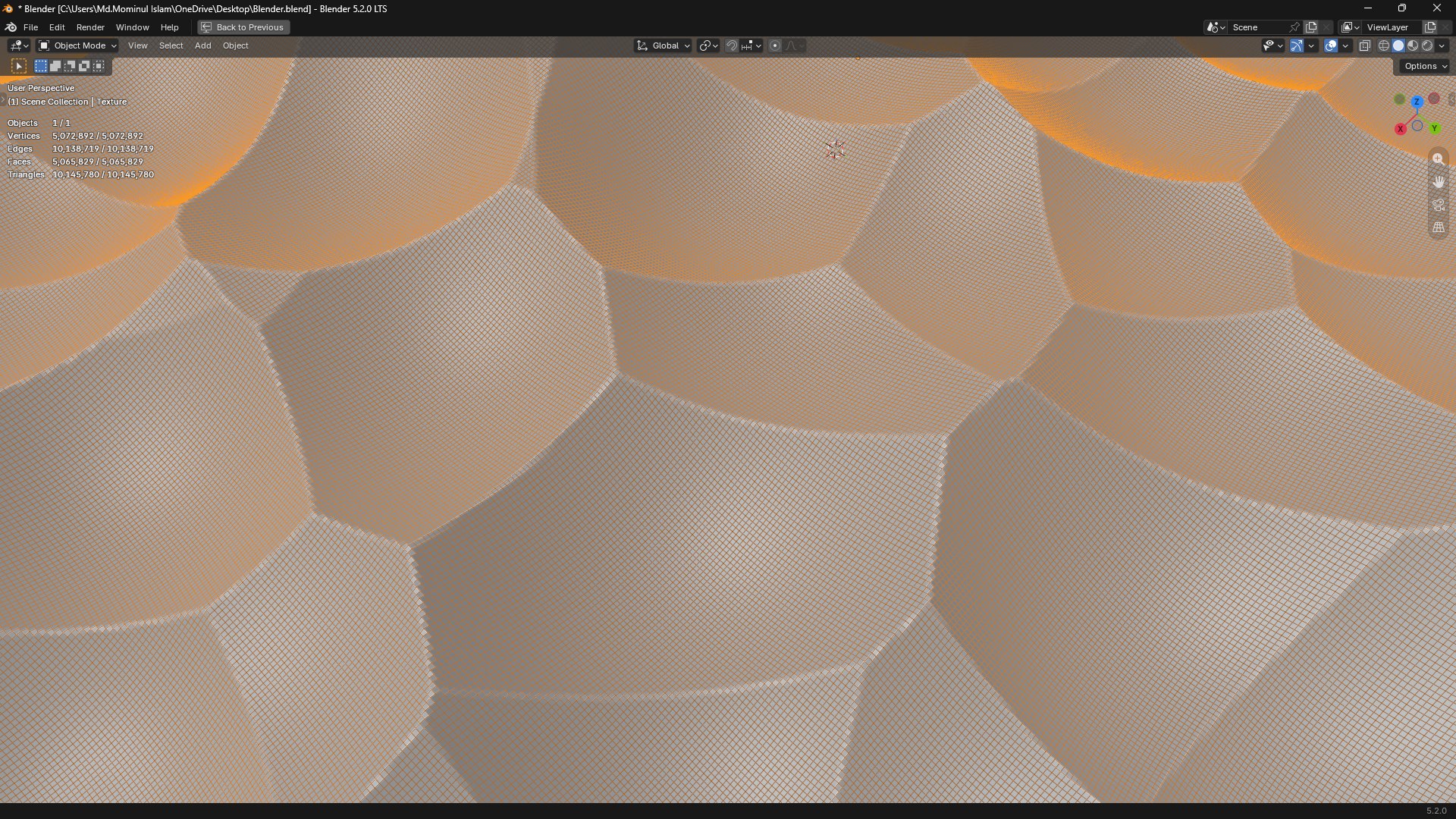Click the ViewLayer name field
This screenshot has width=1456, height=819.
pyautogui.click(x=1392, y=27)
